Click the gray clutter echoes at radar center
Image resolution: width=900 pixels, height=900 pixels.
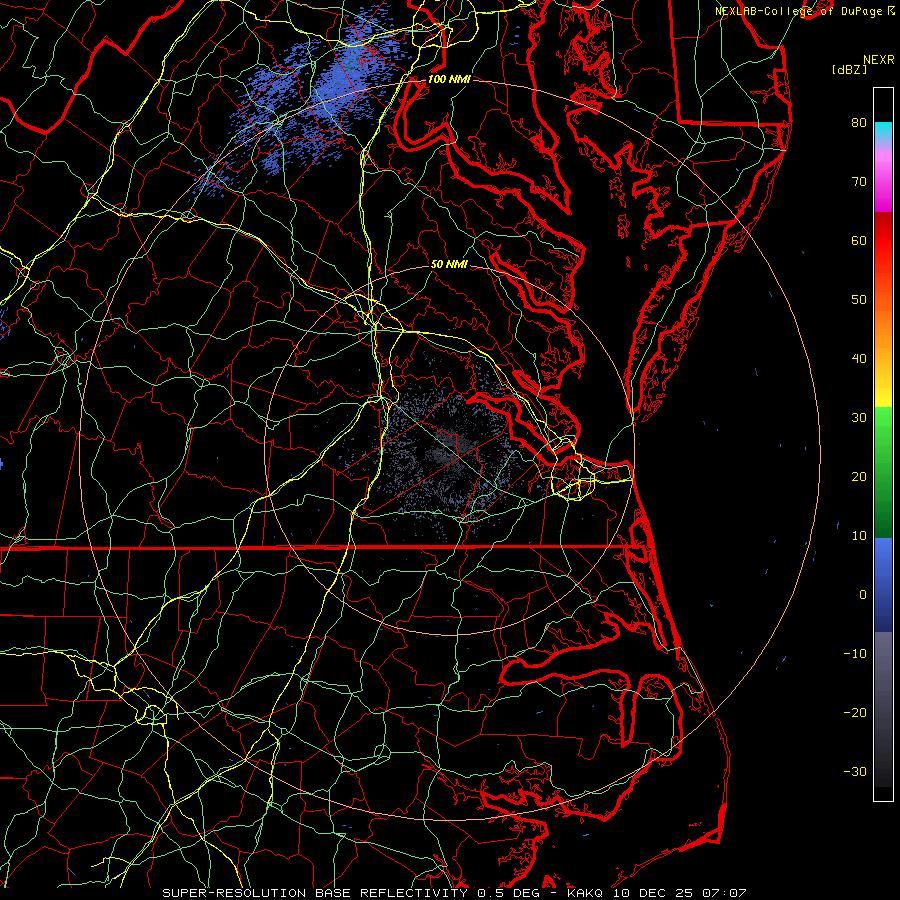pyautogui.click(x=451, y=451)
